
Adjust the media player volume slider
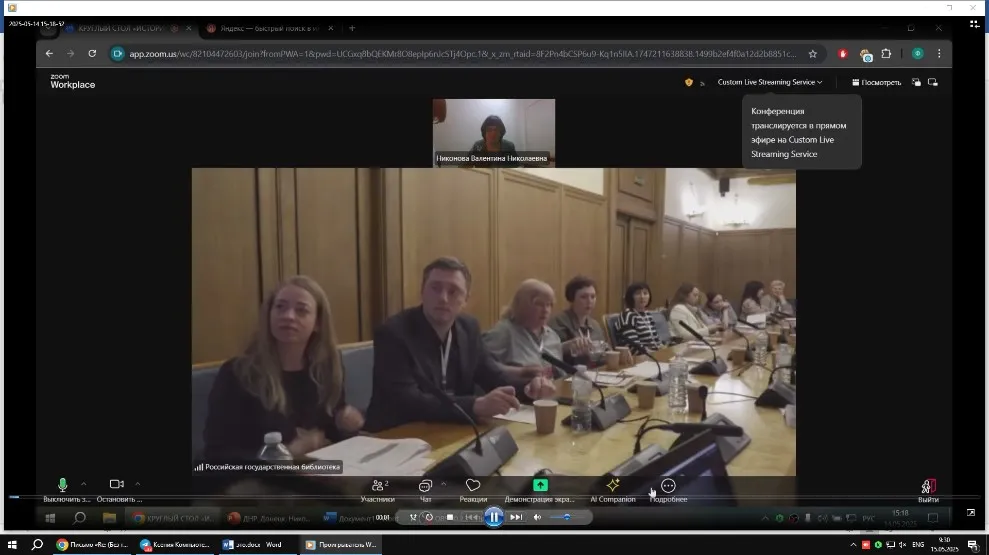[x=566, y=517]
